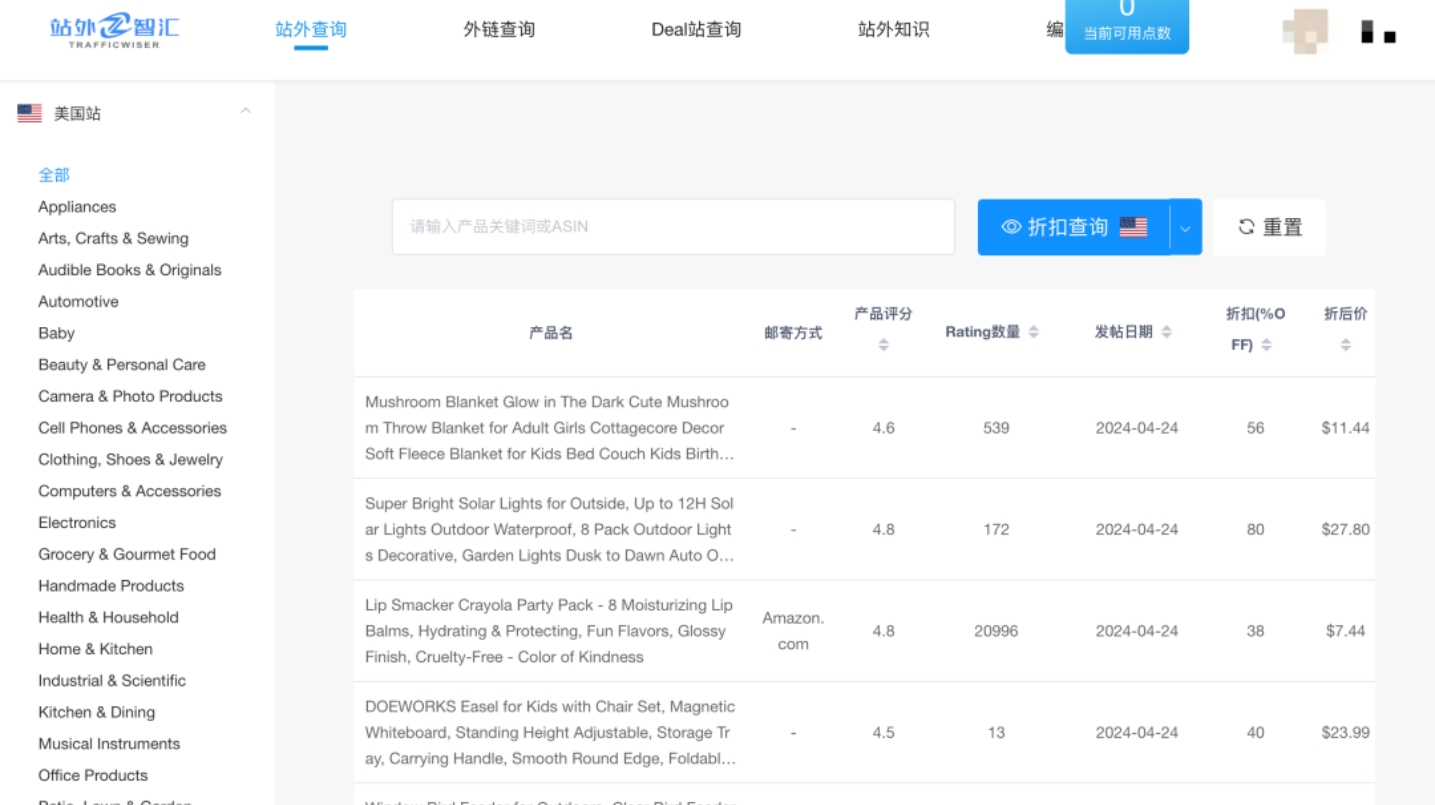Sort by 折后价 column arrows
Screen dimensions: 1435x805
pyautogui.click(x=1345, y=345)
